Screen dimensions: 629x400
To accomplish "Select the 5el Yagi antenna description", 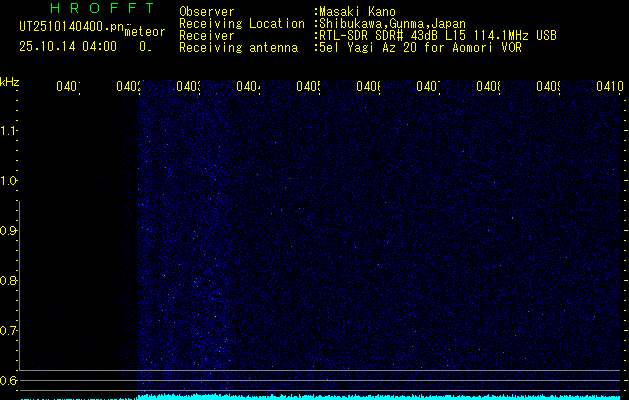I will [420, 48].
